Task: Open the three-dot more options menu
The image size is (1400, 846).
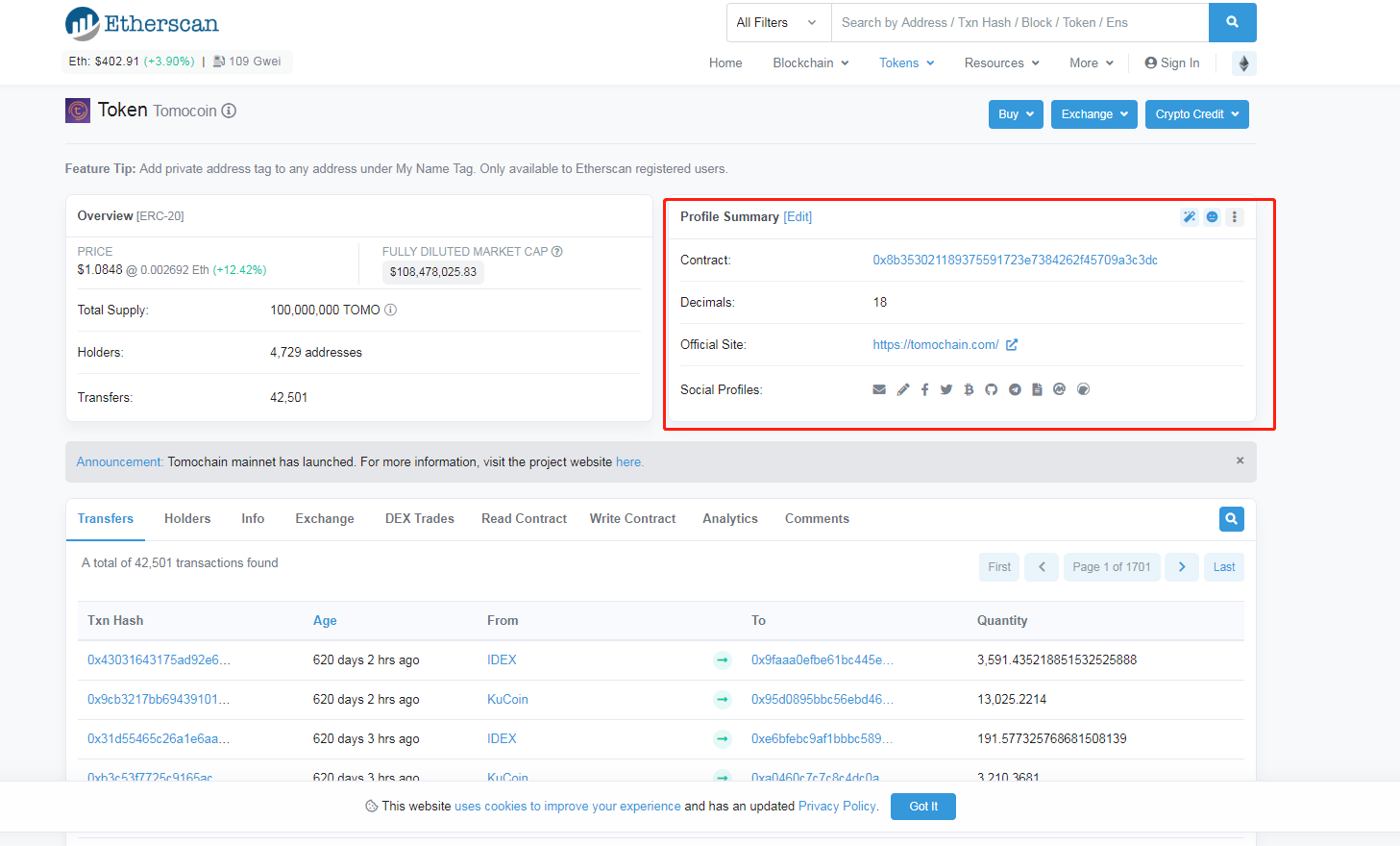Action: click(x=1235, y=217)
